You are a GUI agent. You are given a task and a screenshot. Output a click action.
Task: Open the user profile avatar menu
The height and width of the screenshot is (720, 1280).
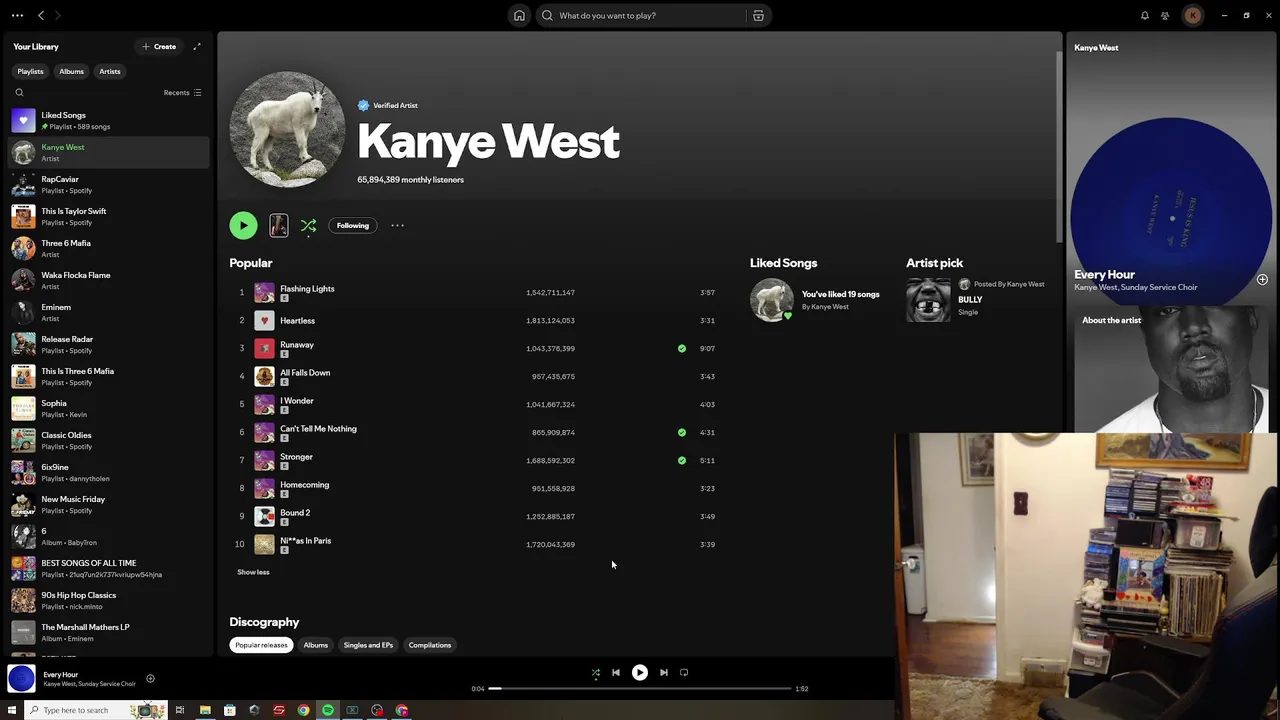pyautogui.click(x=1192, y=15)
